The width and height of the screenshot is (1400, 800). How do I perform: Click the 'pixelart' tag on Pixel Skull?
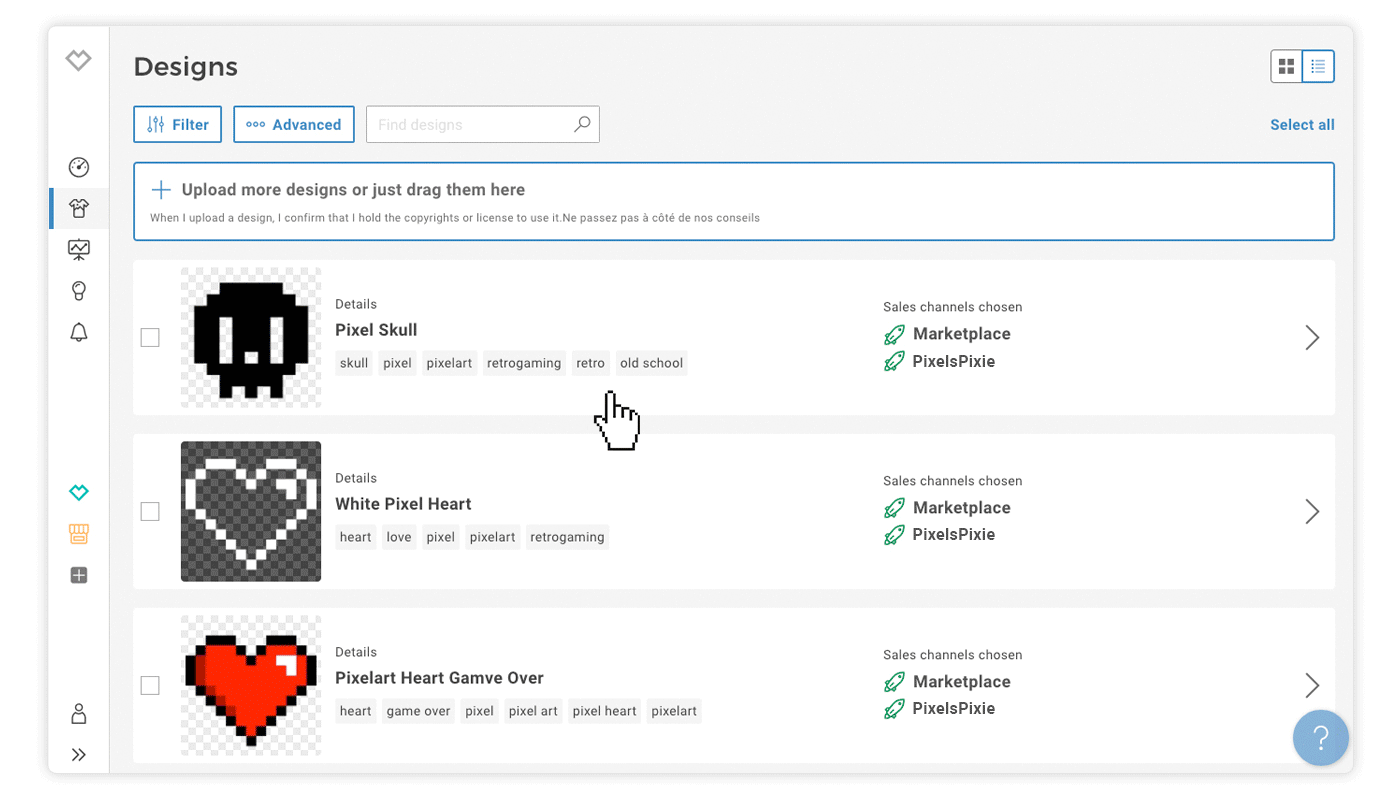tap(449, 363)
